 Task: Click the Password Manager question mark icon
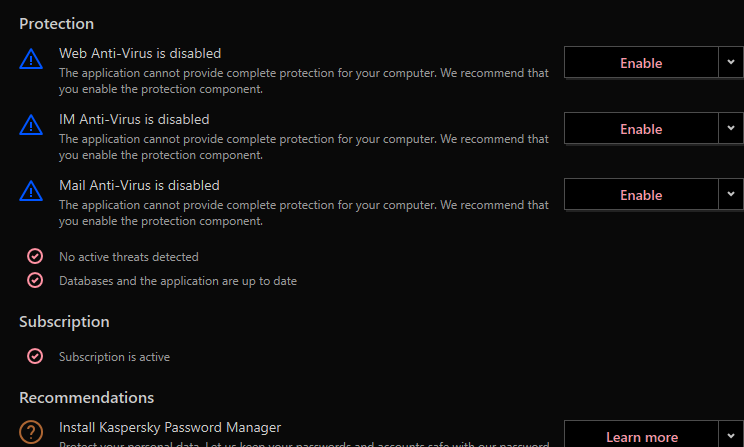click(x=32, y=433)
